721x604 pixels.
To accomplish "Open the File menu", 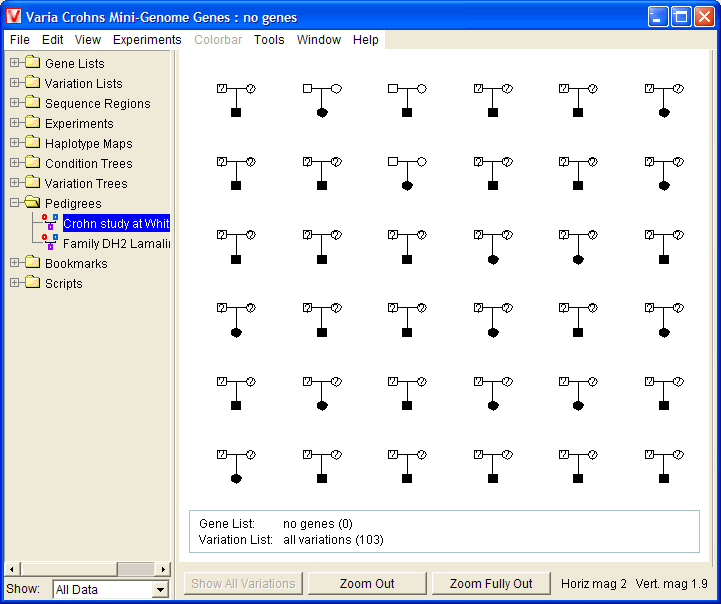I will pos(20,40).
